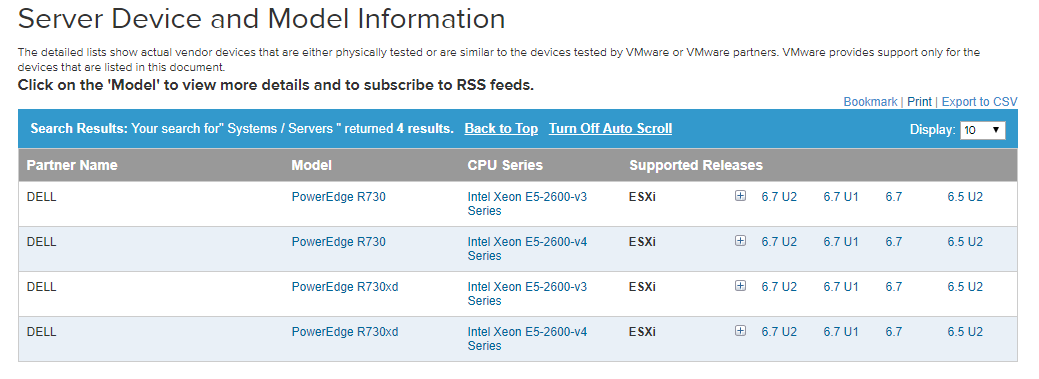The height and width of the screenshot is (379, 1039).
Task: Sort by Partner Name column header
Action: click(x=72, y=165)
